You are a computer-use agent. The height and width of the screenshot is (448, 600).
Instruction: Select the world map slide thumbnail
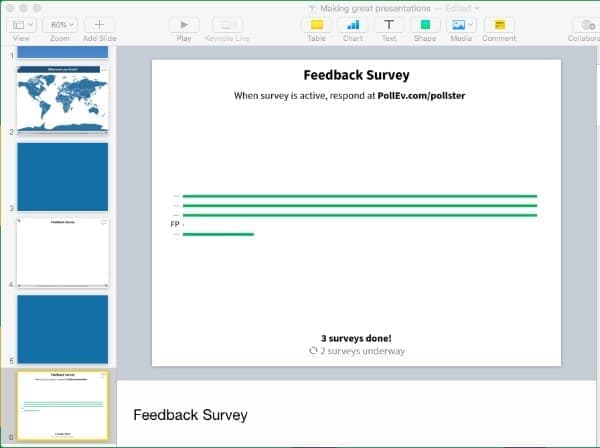(x=62, y=99)
